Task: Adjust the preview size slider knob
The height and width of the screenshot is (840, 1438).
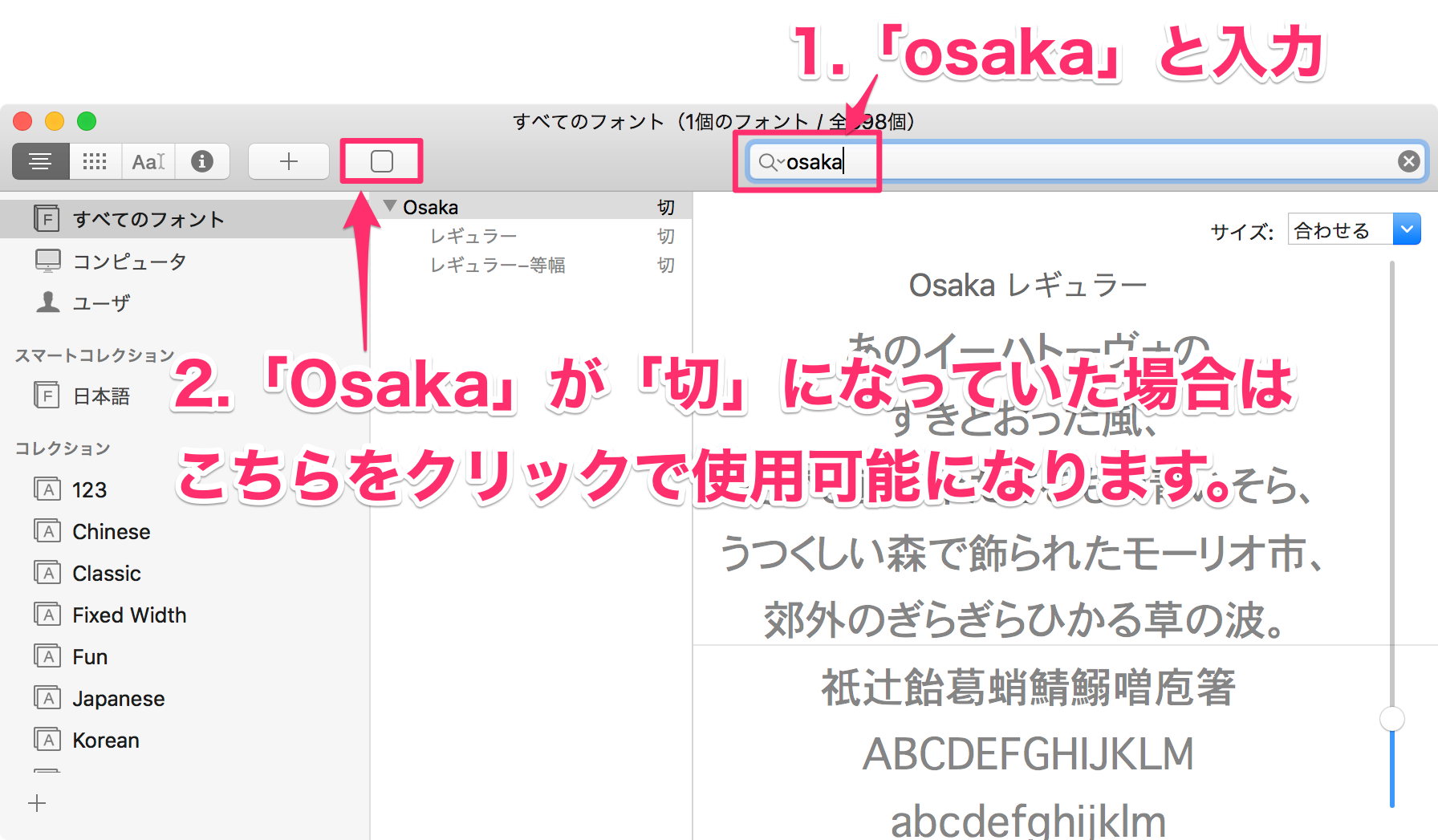Action: coord(1391,718)
